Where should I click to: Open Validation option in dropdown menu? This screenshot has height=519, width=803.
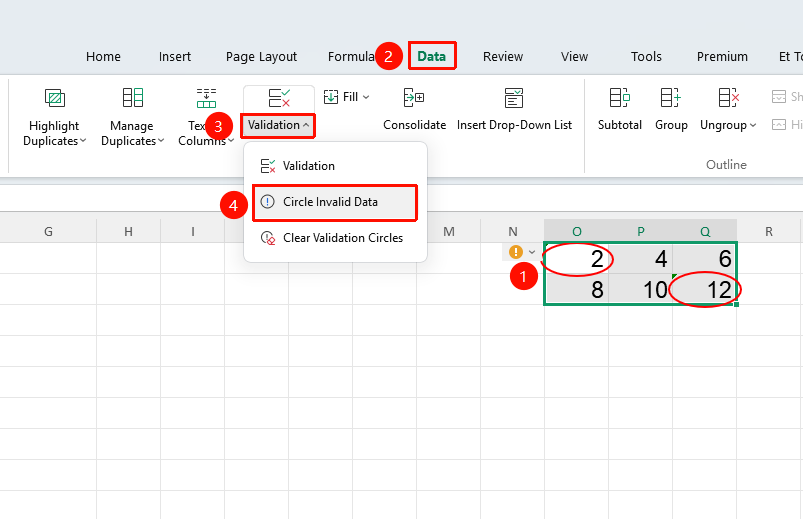[x=335, y=166]
